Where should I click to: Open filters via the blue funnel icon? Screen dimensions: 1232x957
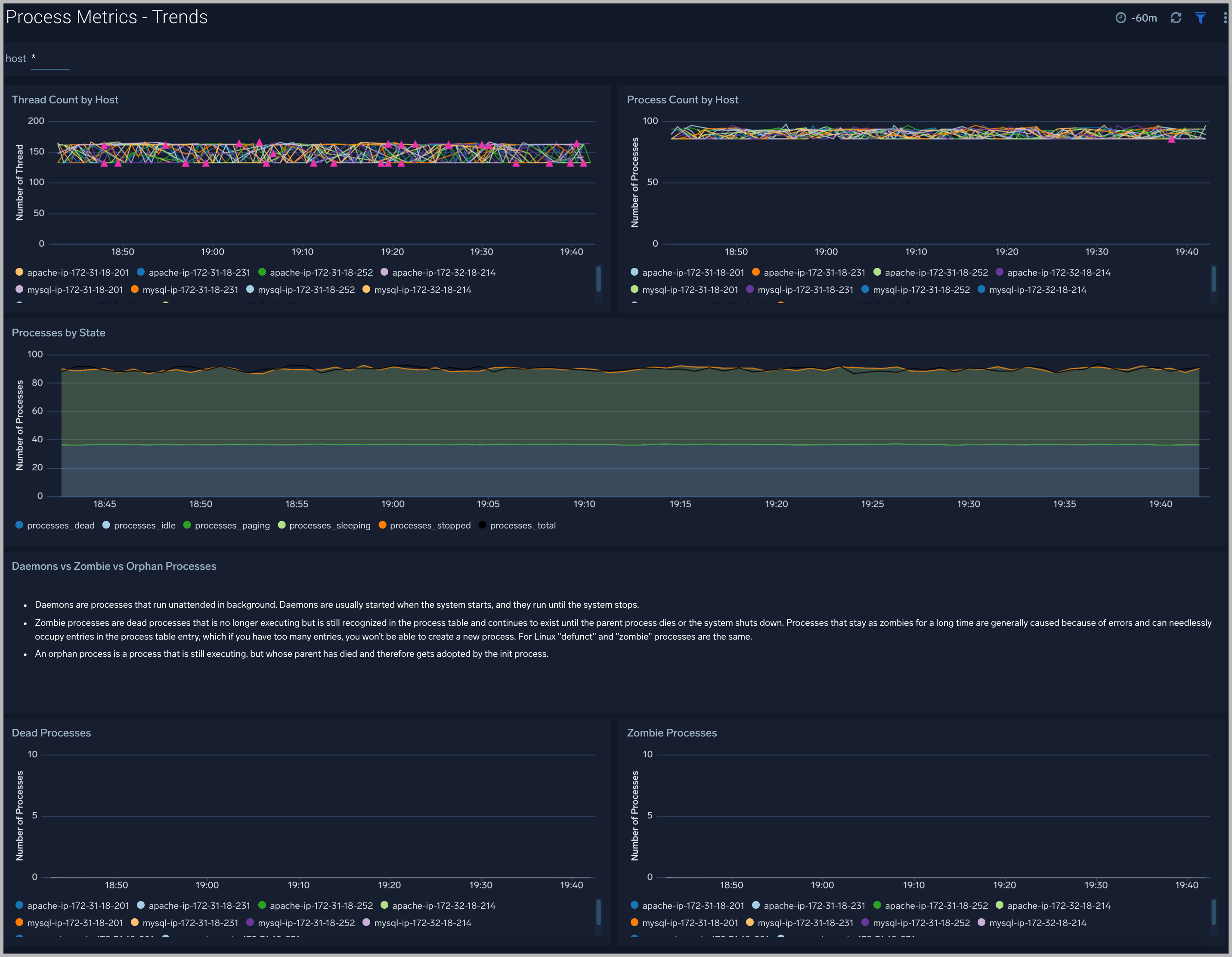[x=1200, y=18]
